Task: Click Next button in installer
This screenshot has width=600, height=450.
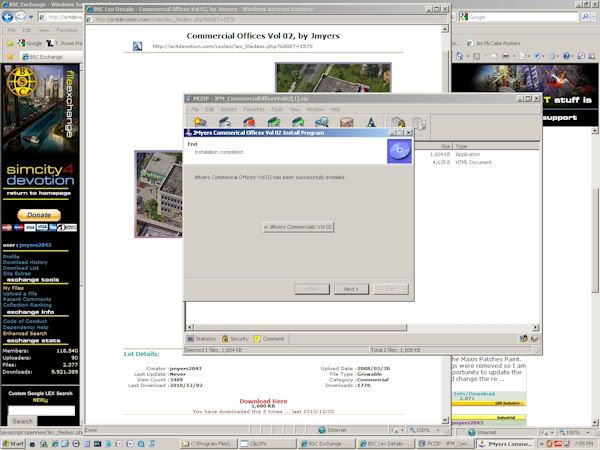Action: 351,289
